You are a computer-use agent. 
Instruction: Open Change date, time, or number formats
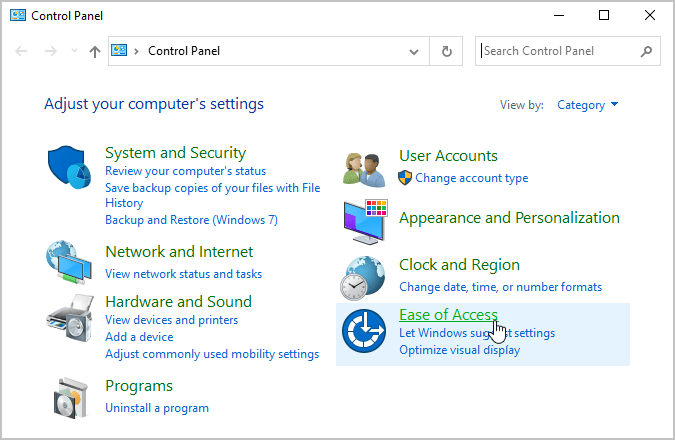pyautogui.click(x=500, y=287)
